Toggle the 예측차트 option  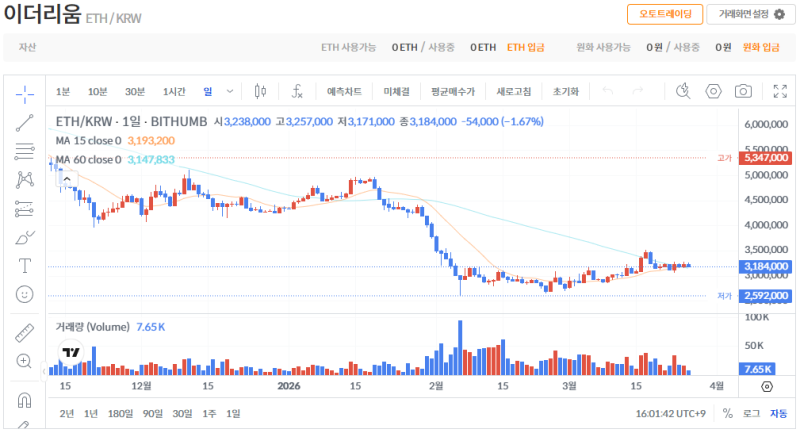click(344, 91)
